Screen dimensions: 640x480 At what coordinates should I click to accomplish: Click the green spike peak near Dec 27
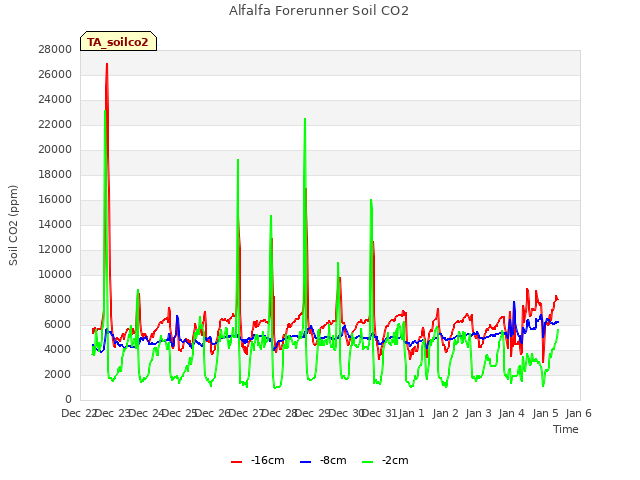(238, 160)
